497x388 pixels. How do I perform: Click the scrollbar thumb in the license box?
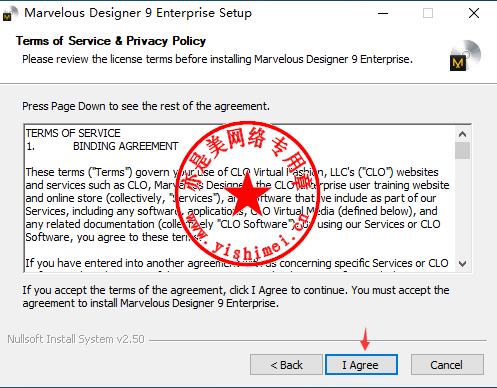coord(462,150)
